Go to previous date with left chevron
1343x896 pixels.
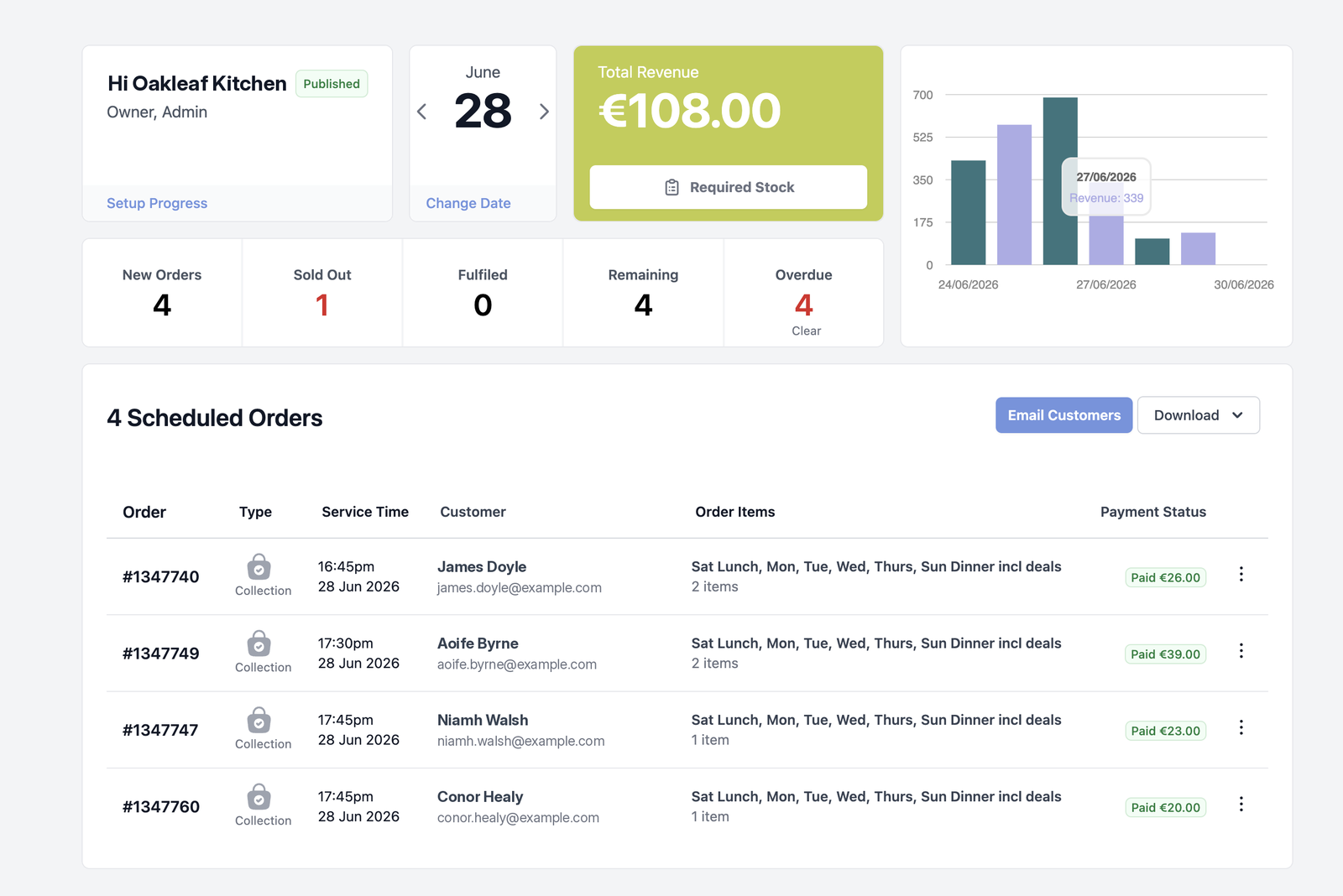click(421, 112)
